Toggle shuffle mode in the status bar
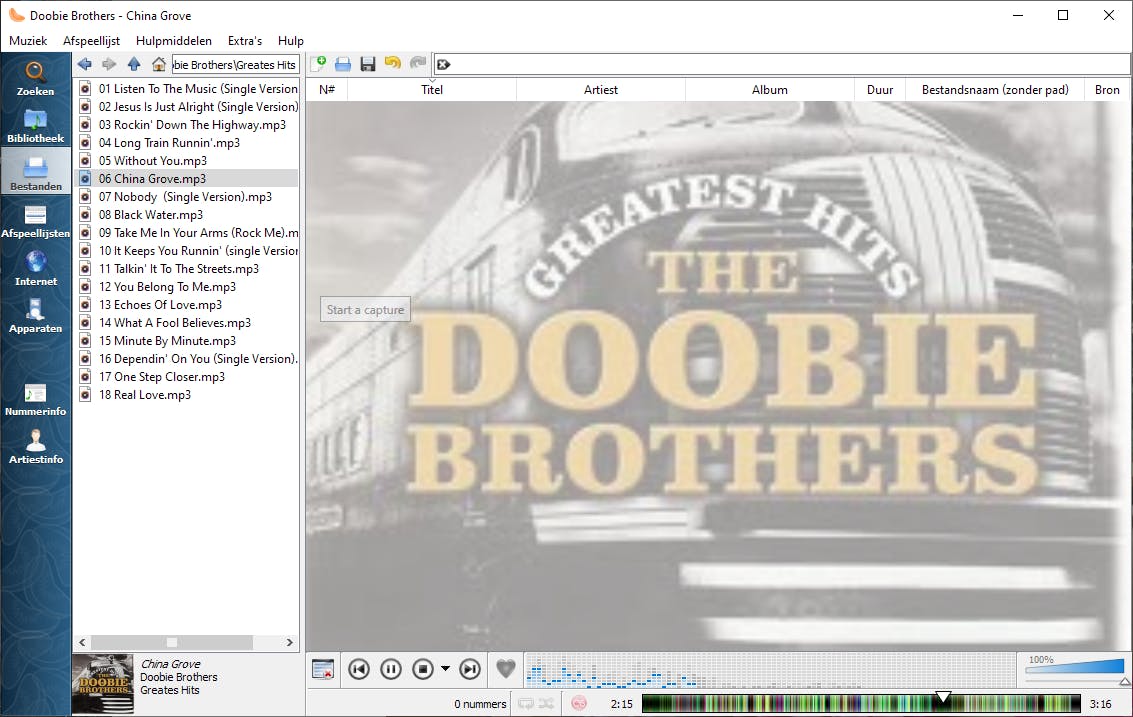The width and height of the screenshot is (1133, 717). [x=547, y=704]
